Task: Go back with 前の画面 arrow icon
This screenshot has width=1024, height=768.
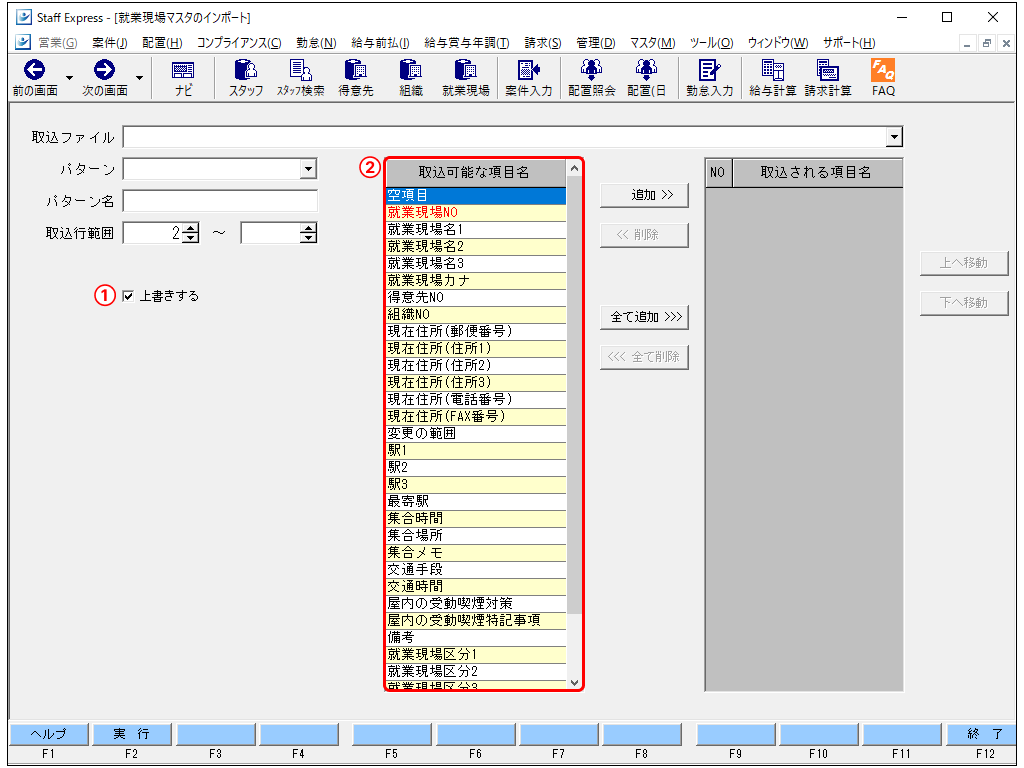Action: pyautogui.click(x=35, y=71)
